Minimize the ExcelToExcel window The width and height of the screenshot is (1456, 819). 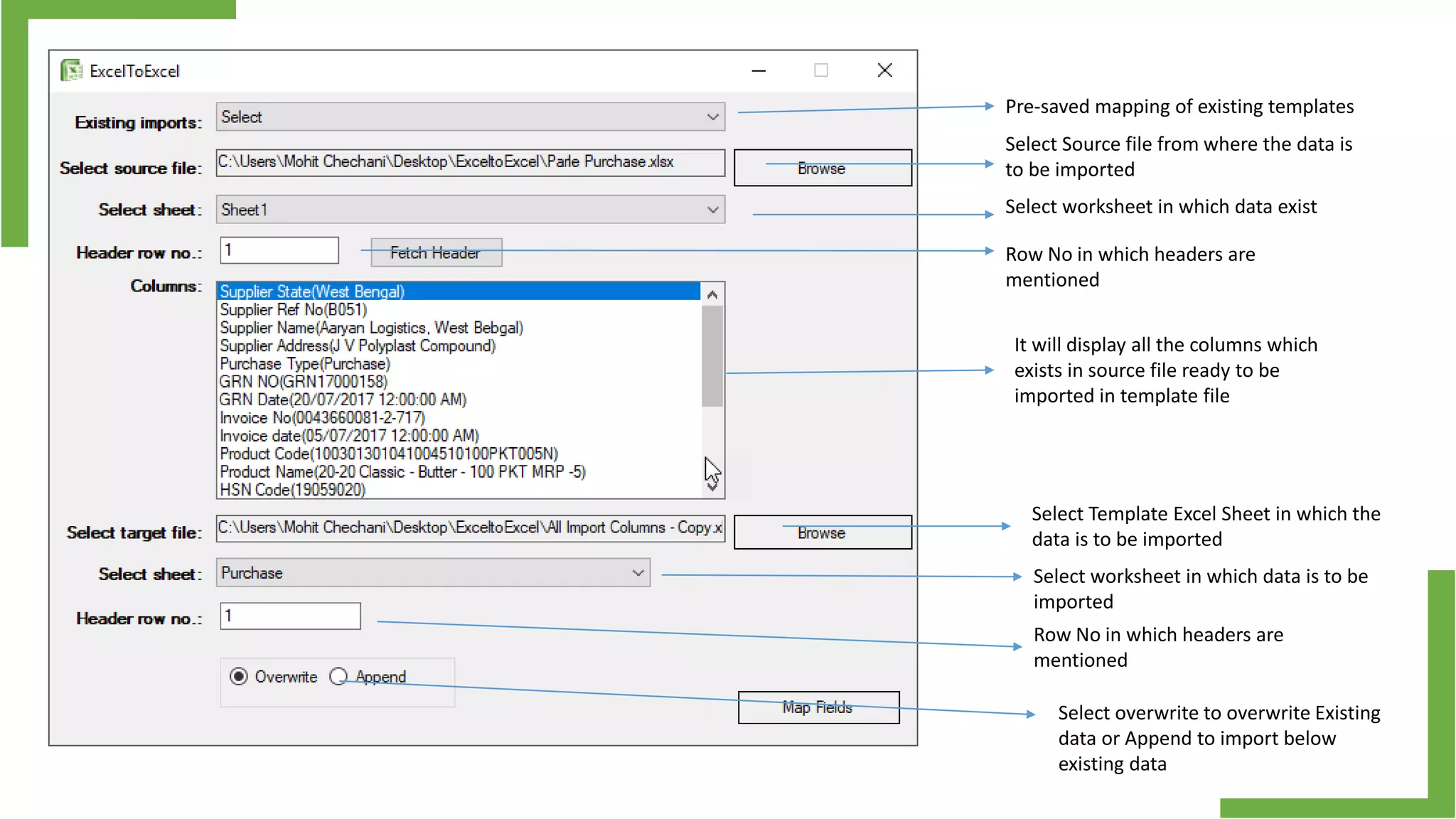pyautogui.click(x=759, y=70)
